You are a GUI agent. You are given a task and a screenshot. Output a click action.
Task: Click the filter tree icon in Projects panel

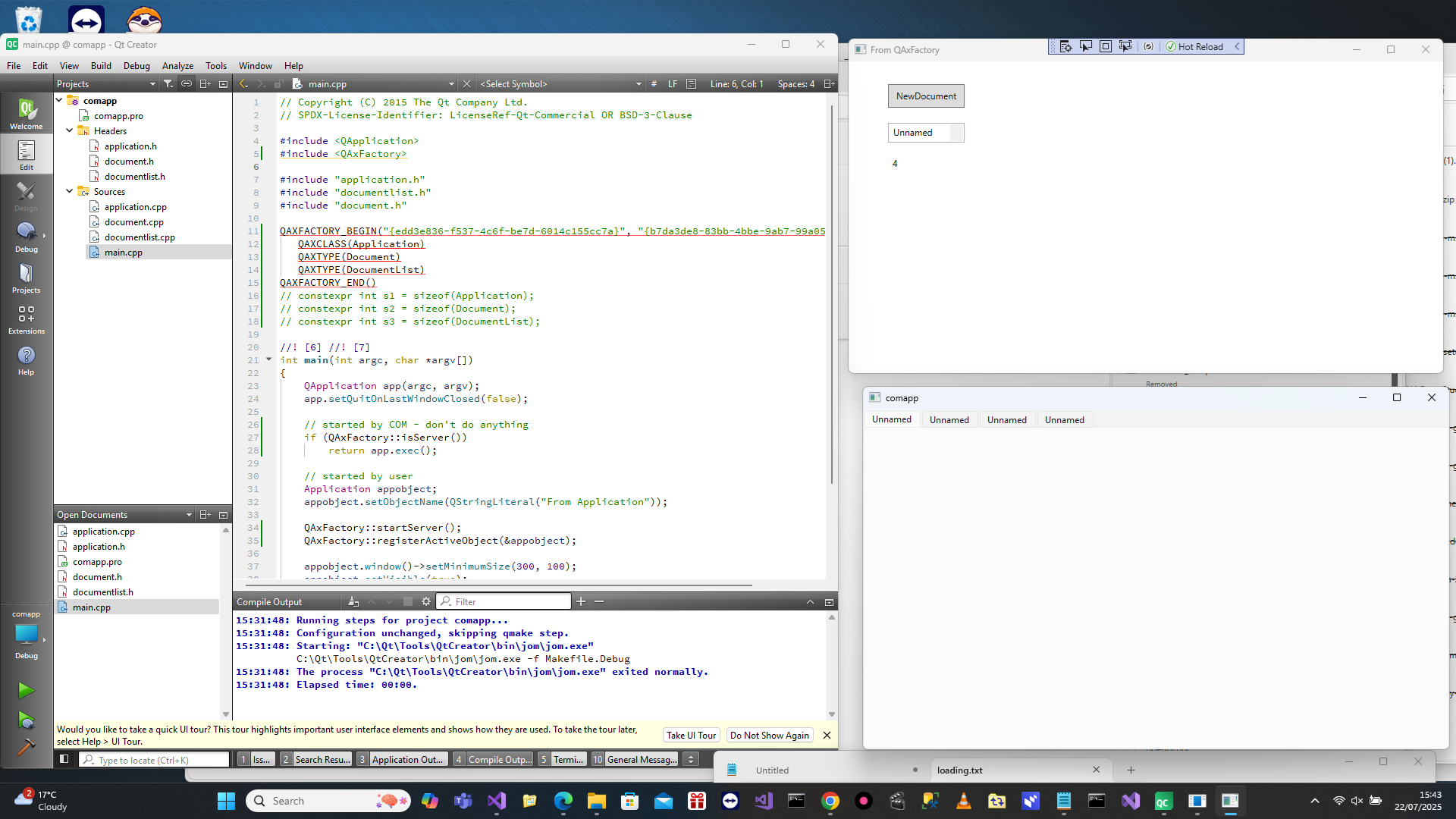click(168, 84)
